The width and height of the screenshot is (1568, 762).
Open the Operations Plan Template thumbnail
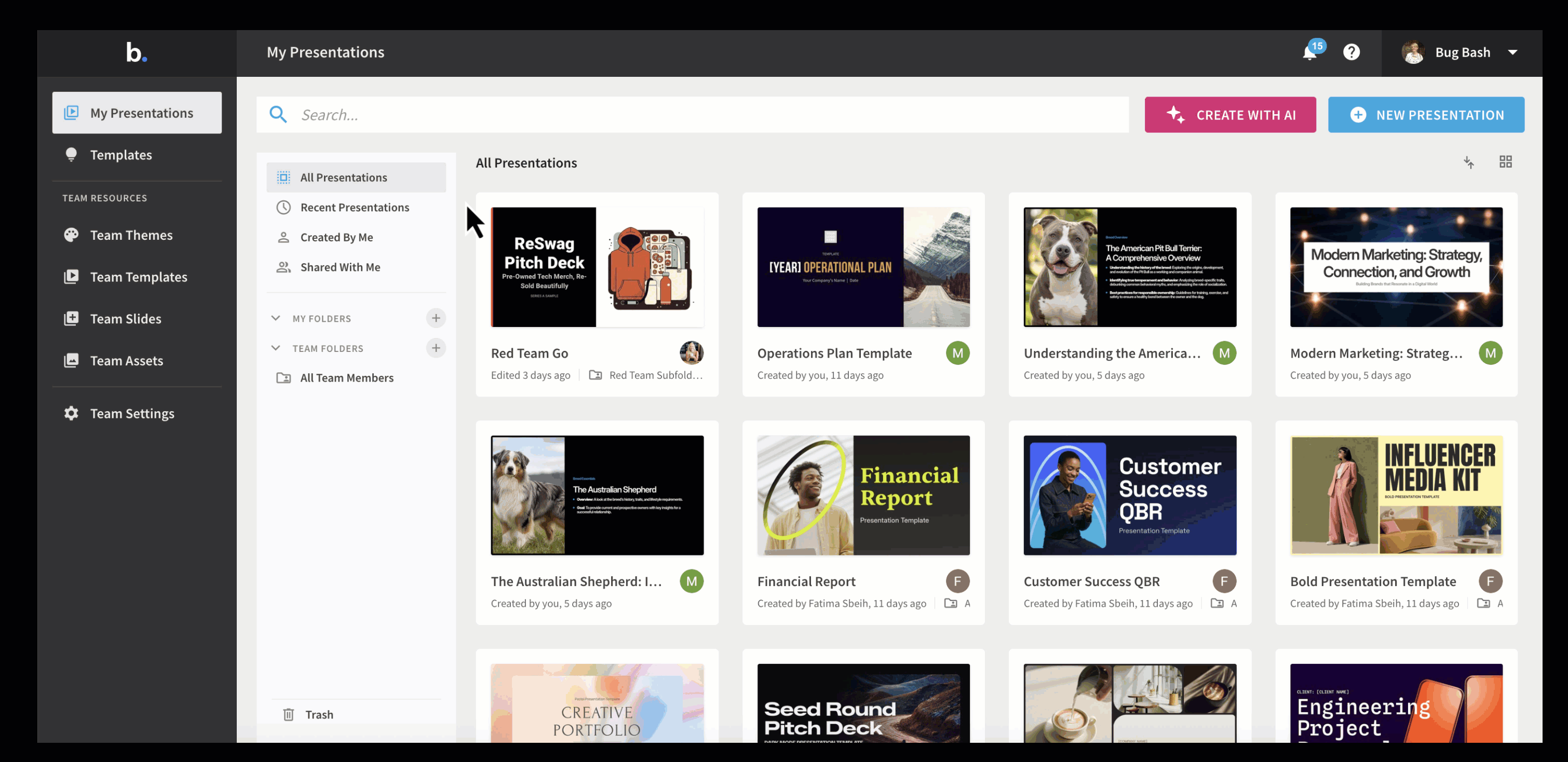pyautogui.click(x=863, y=267)
